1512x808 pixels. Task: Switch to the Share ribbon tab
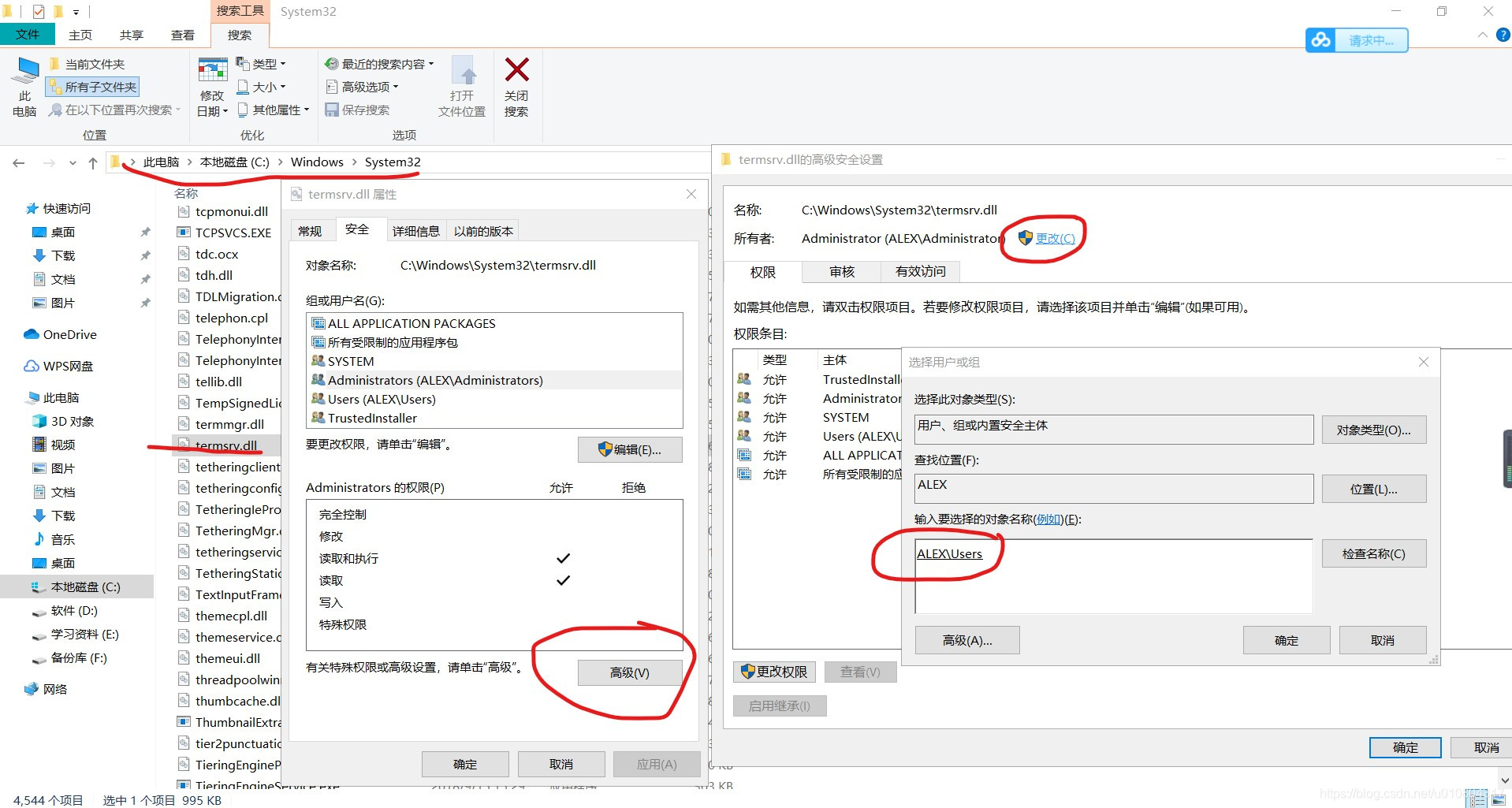132,35
